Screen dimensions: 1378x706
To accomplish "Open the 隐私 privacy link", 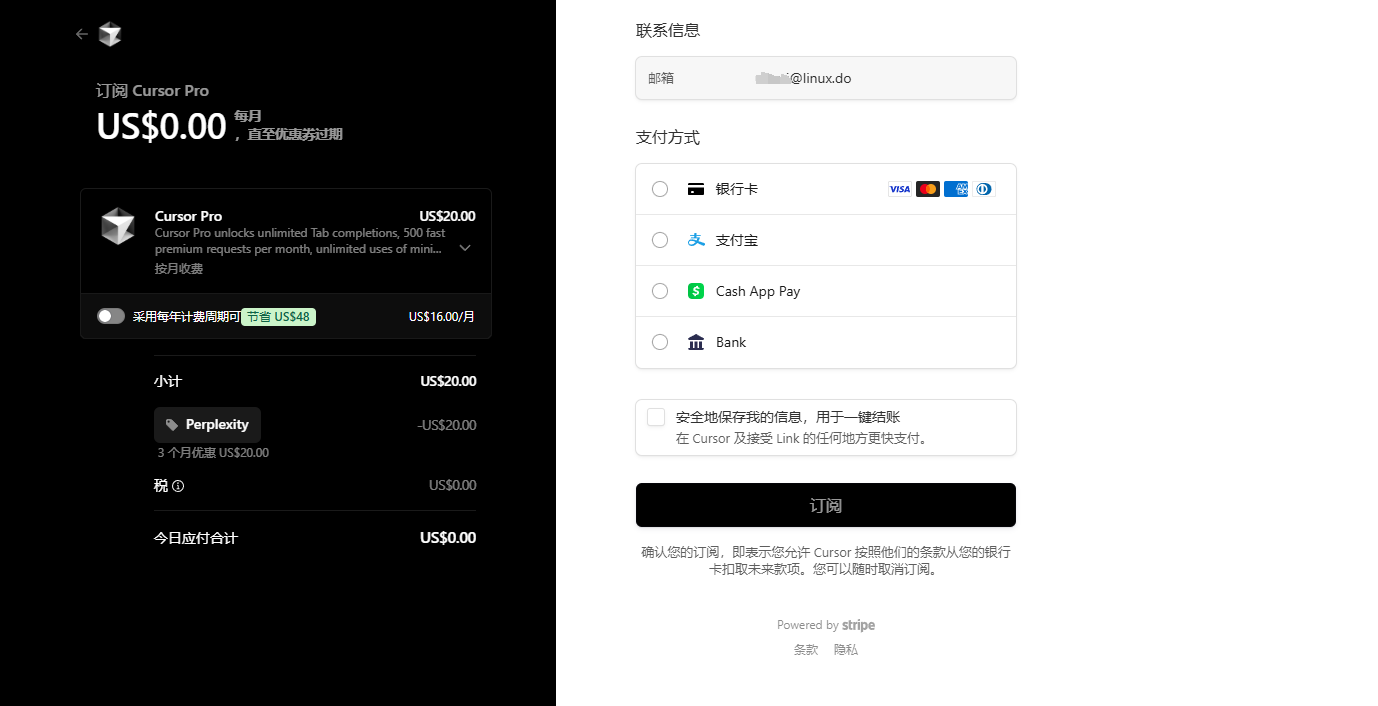I will tap(846, 650).
